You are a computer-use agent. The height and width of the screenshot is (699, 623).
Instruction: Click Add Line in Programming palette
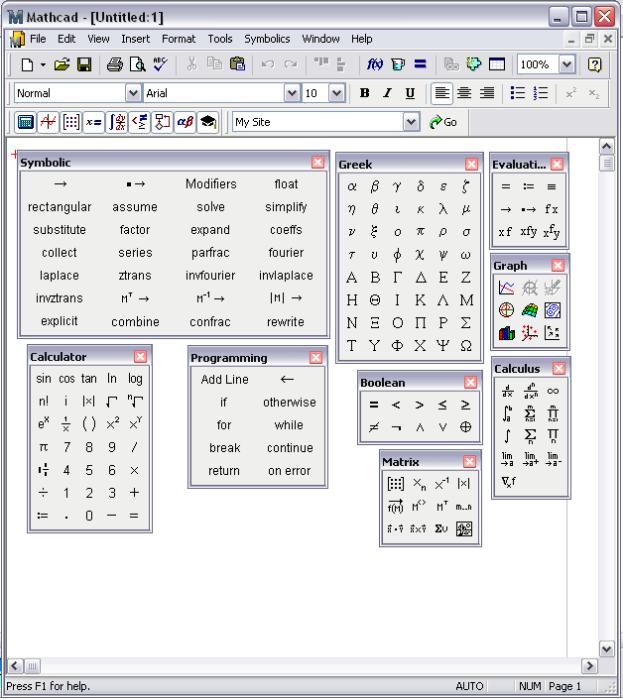tap(225, 379)
